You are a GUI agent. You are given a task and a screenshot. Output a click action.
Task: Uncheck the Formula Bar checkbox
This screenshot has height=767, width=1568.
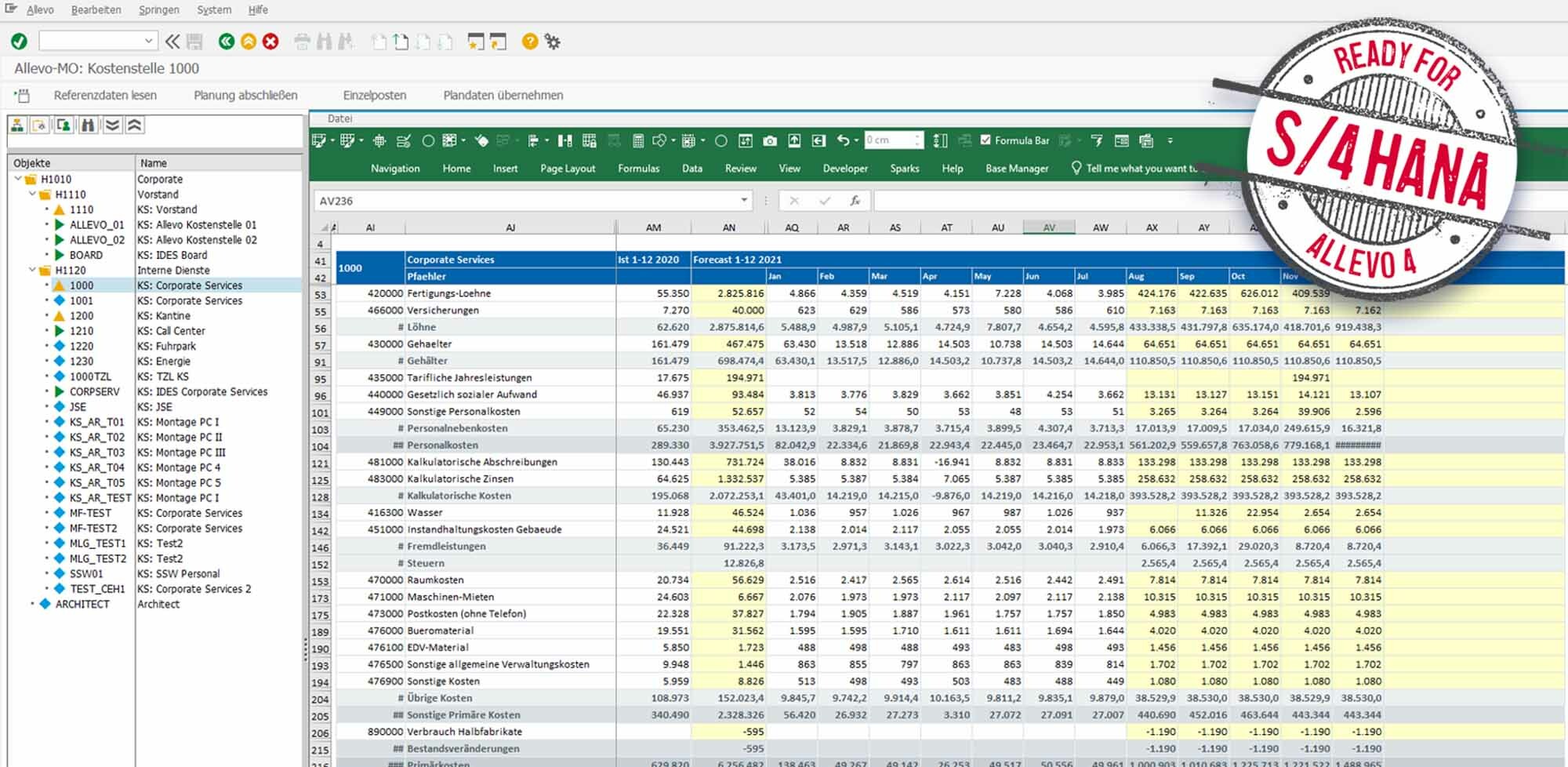[985, 140]
